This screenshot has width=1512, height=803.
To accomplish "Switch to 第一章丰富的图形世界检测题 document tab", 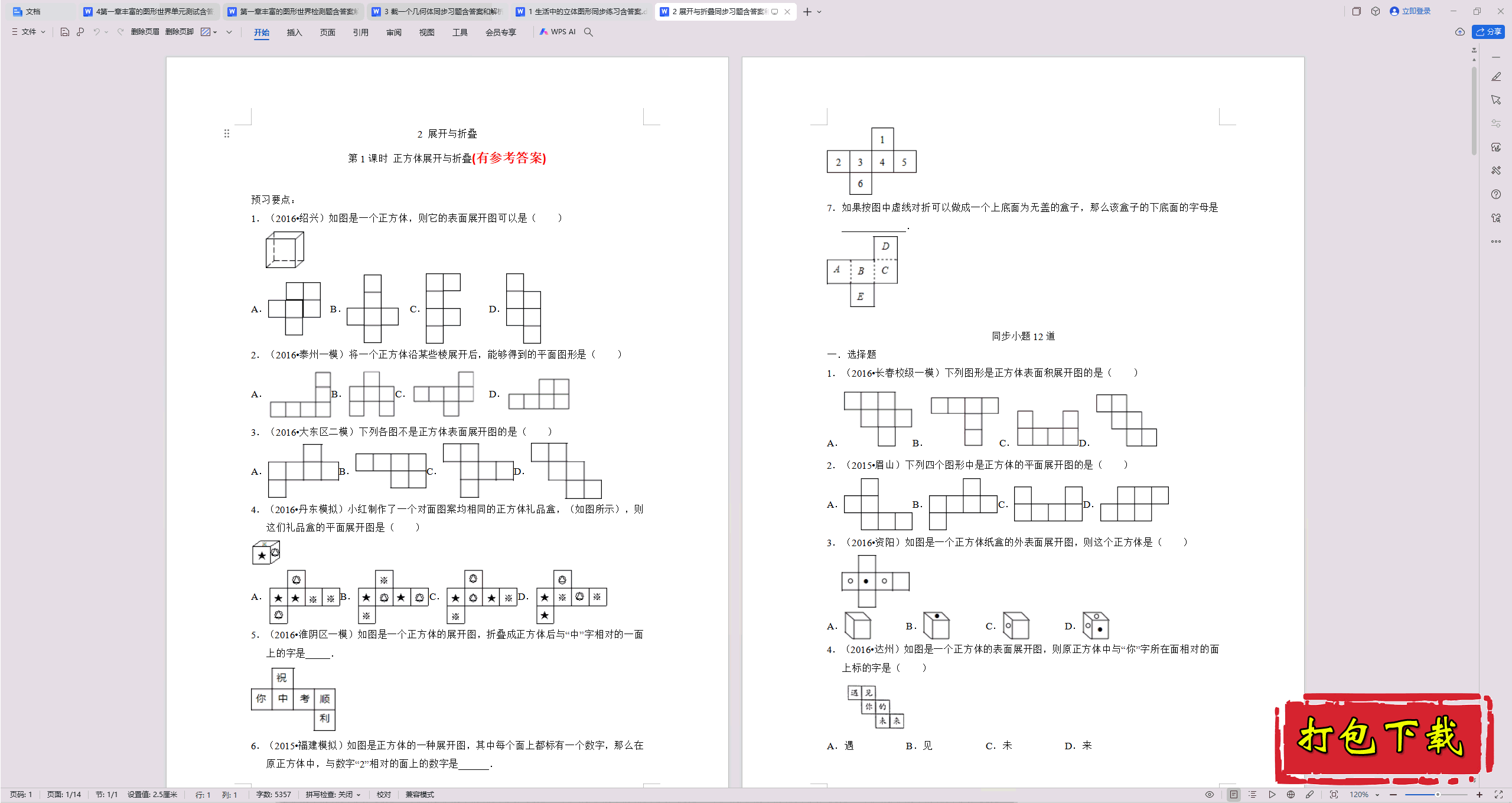I will point(294,11).
